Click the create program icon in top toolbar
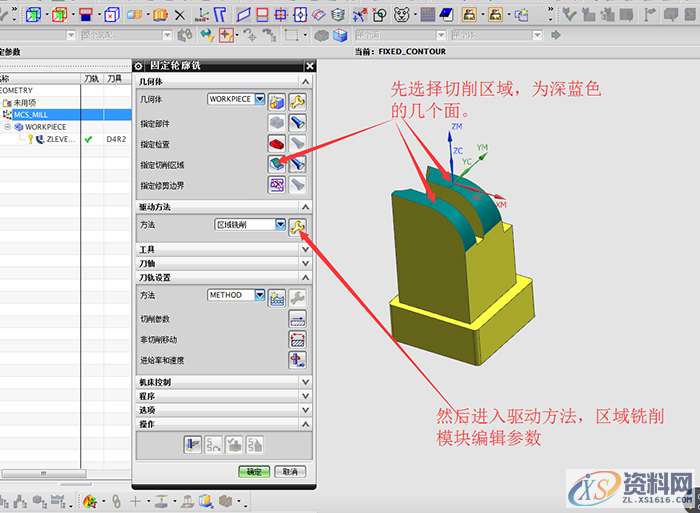This screenshot has height=513, width=700. pyautogui.click(x=33, y=15)
